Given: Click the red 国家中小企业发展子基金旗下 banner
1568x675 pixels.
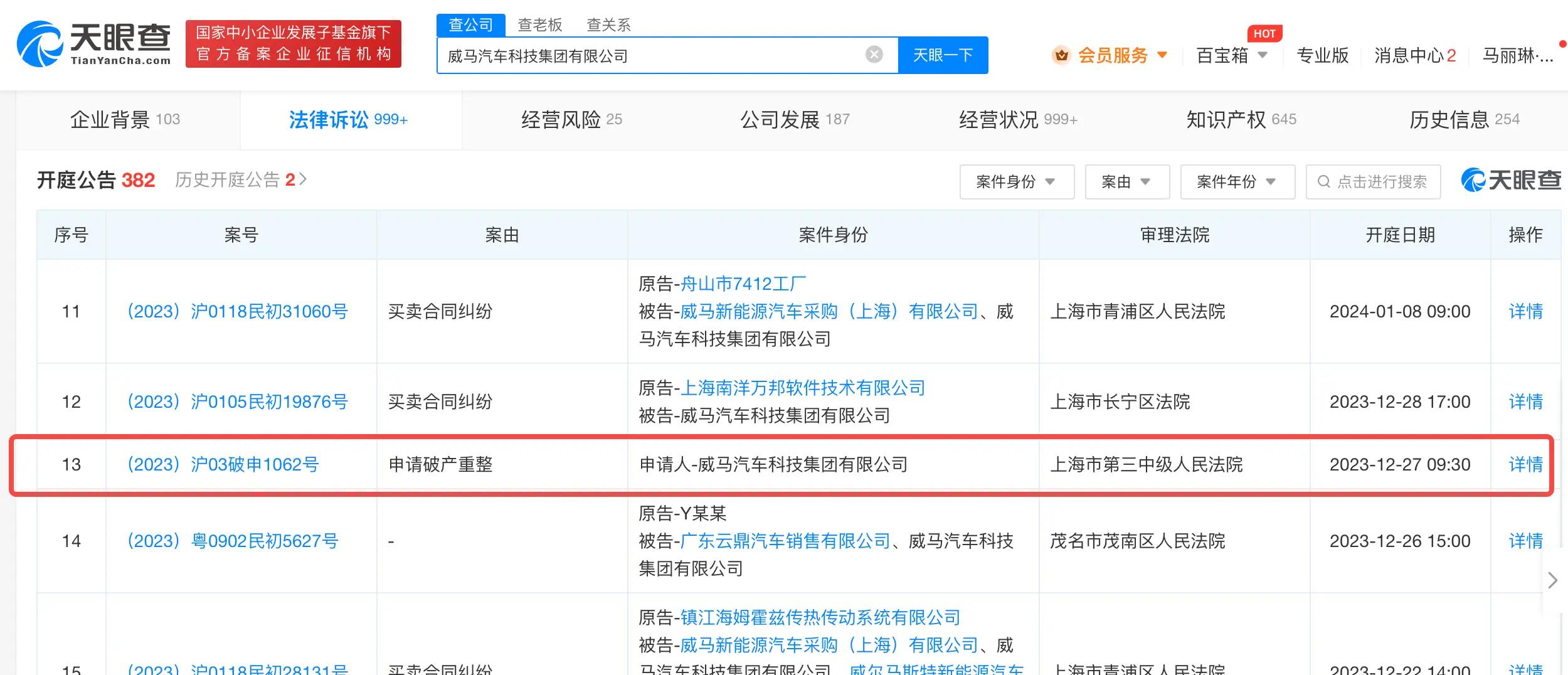Looking at the screenshot, I should pos(294,44).
